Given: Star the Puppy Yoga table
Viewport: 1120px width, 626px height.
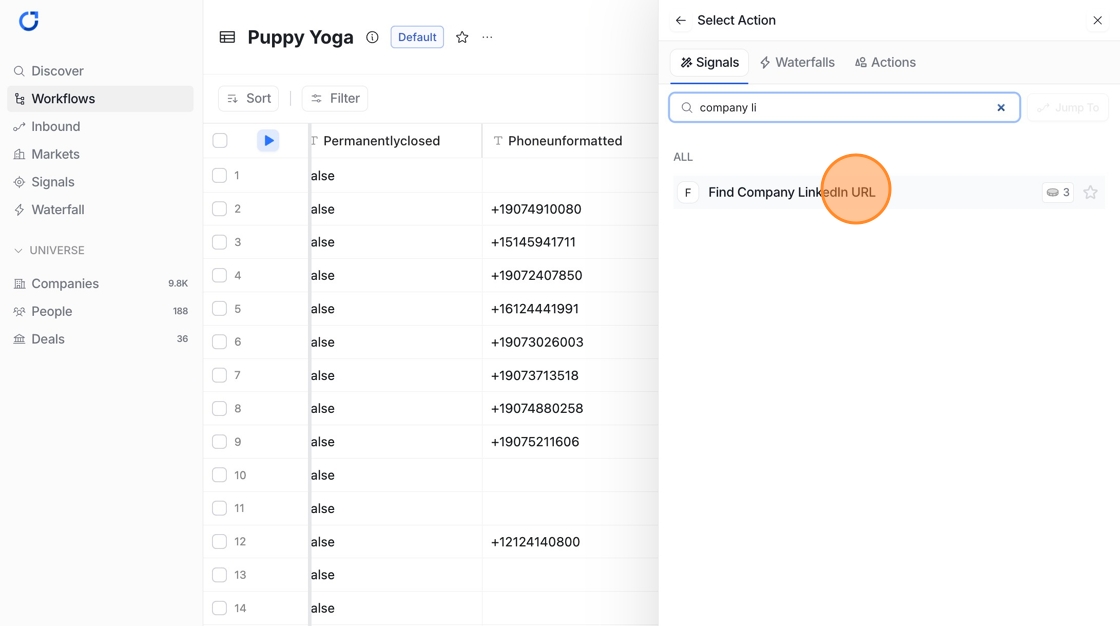Looking at the screenshot, I should [x=462, y=37].
